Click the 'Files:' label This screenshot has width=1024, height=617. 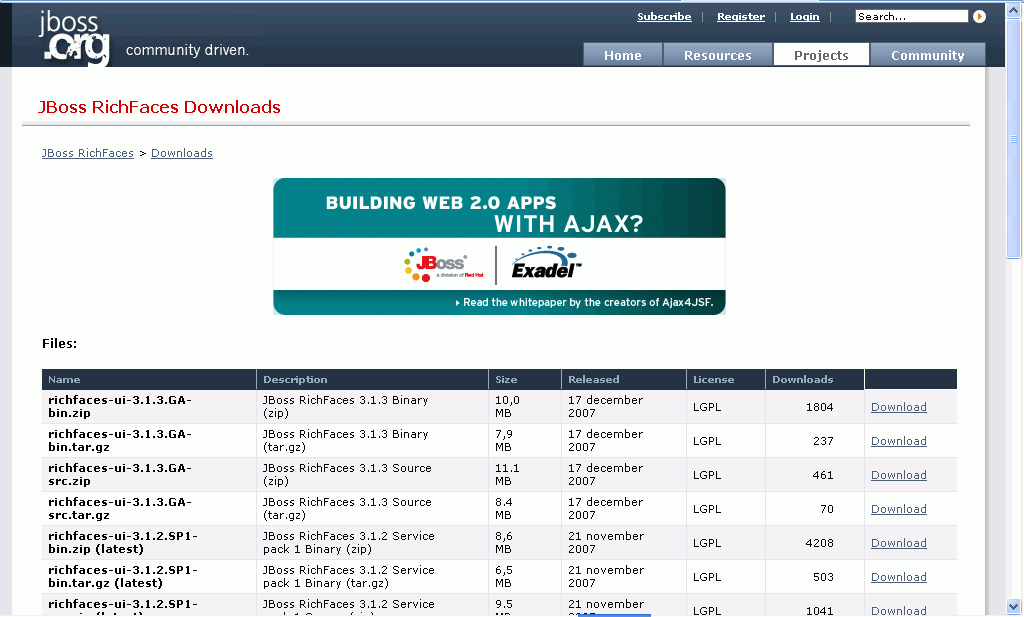59,343
